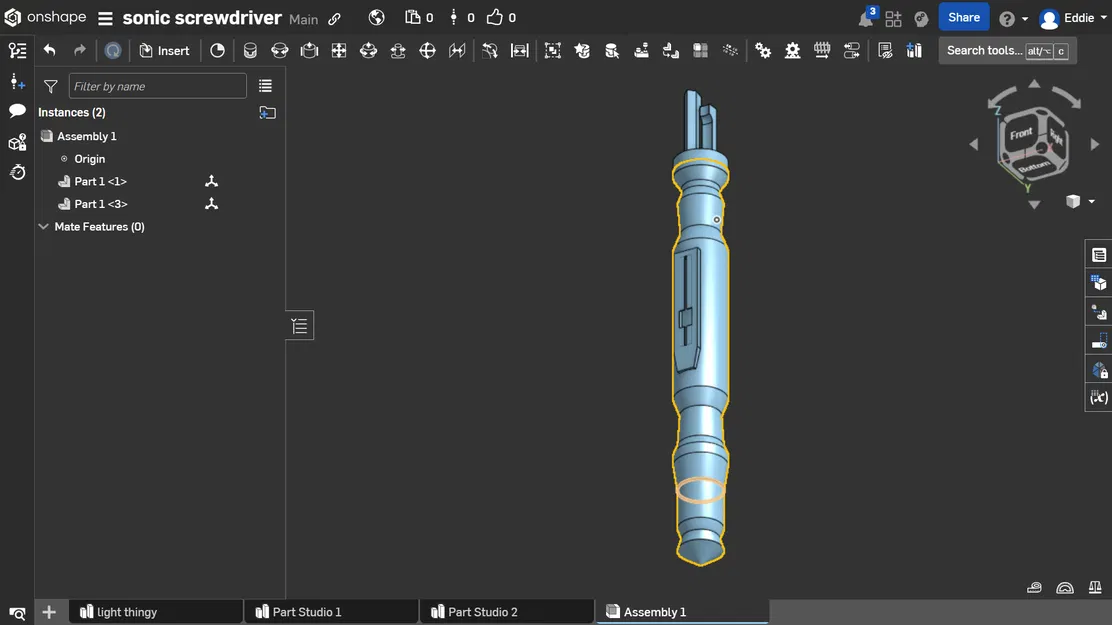Open the App Store grid icon
The width and height of the screenshot is (1112, 625).
click(x=894, y=18)
